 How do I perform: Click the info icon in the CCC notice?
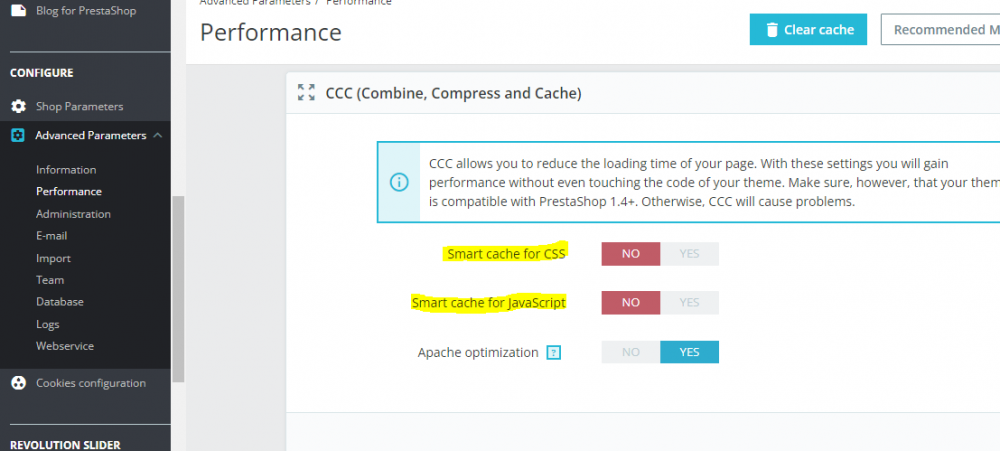coord(399,182)
